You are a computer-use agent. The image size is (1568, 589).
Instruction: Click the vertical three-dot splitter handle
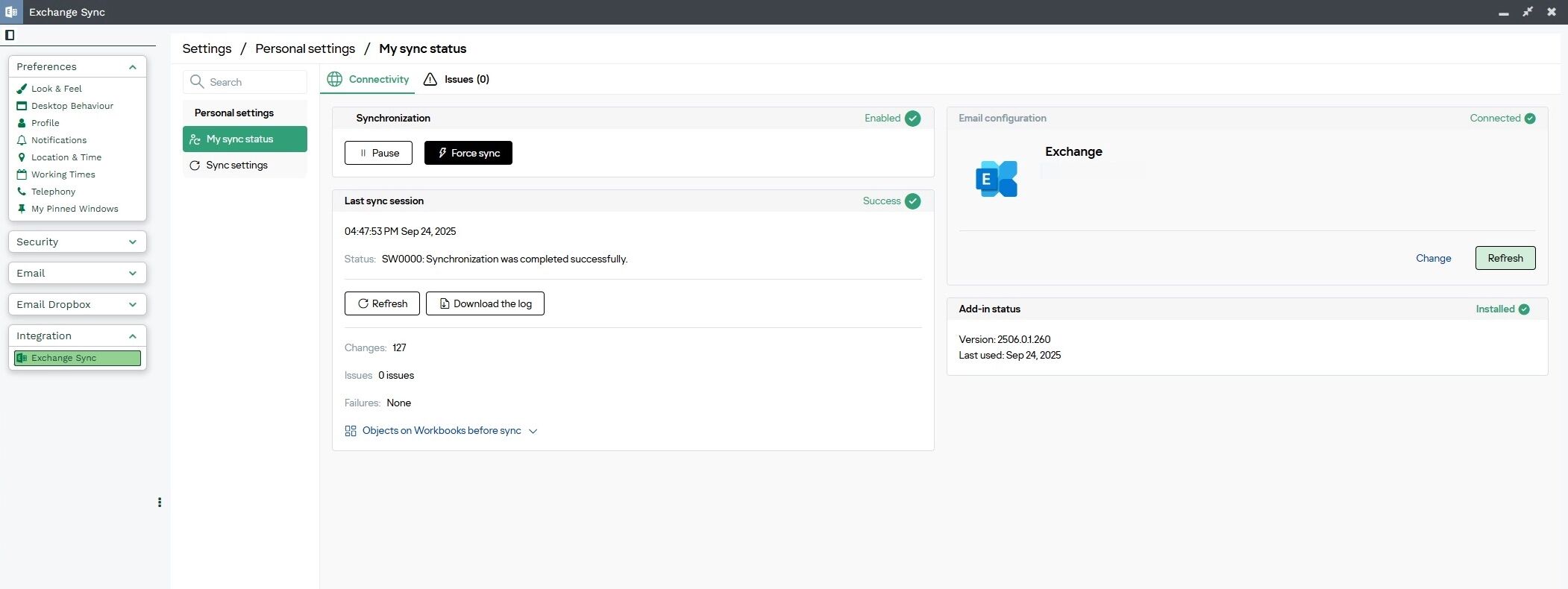[160, 503]
